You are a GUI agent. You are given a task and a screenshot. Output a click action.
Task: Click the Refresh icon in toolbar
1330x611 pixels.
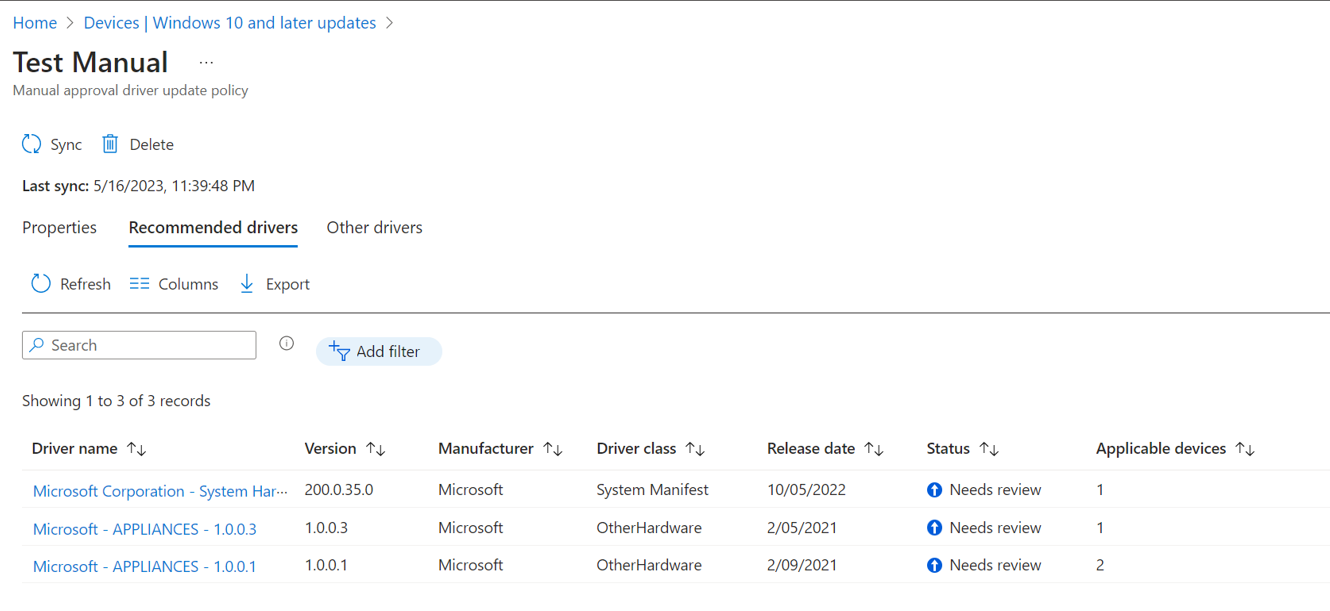(40, 284)
